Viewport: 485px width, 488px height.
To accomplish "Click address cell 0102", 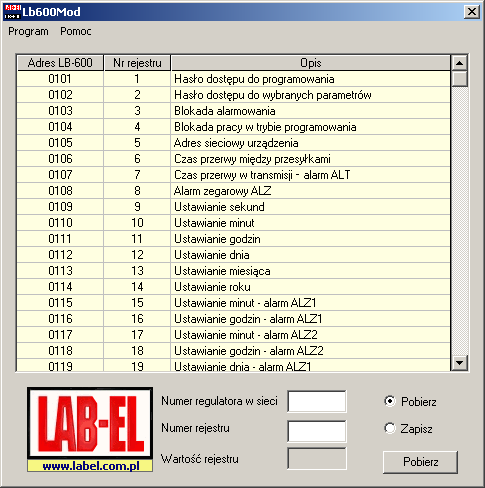I will pyautogui.click(x=60, y=95).
